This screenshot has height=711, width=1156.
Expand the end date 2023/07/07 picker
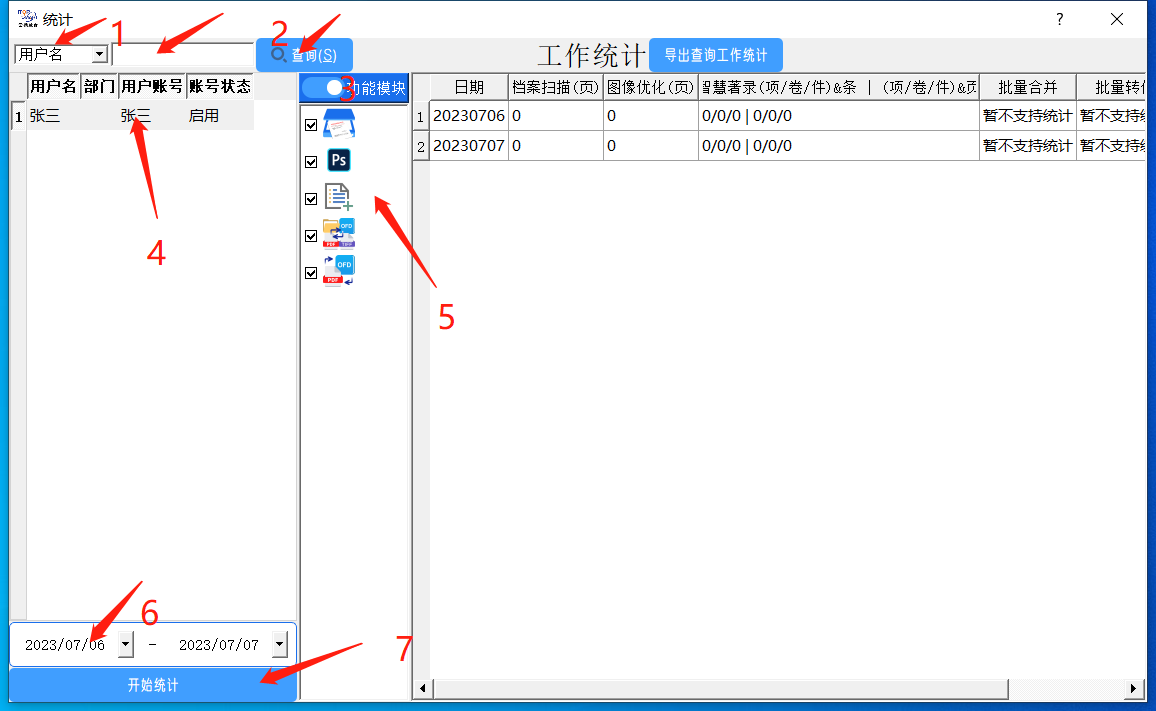(x=279, y=645)
